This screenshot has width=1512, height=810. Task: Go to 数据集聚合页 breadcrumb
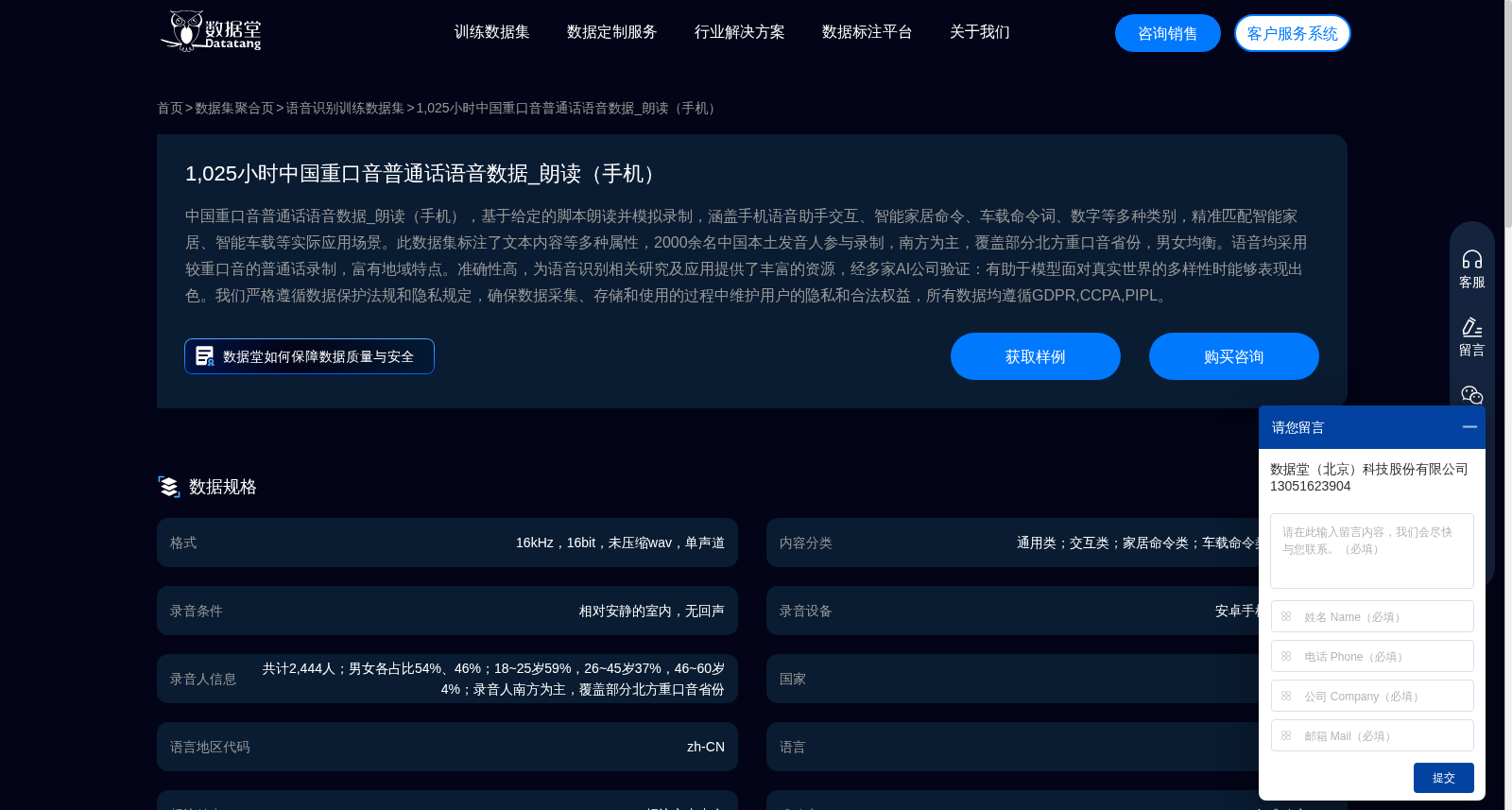[234, 108]
